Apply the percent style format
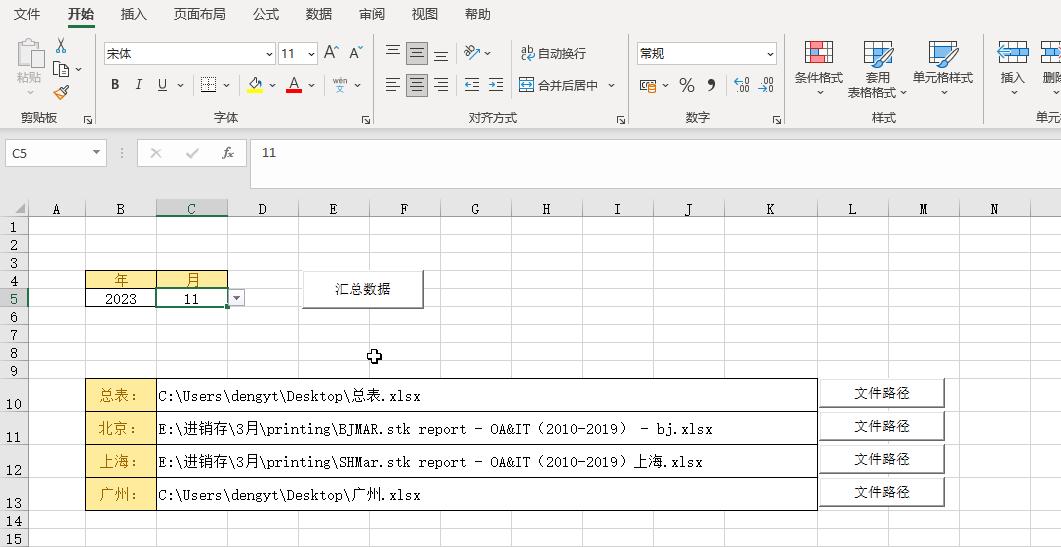1061x547 pixels. pos(686,86)
